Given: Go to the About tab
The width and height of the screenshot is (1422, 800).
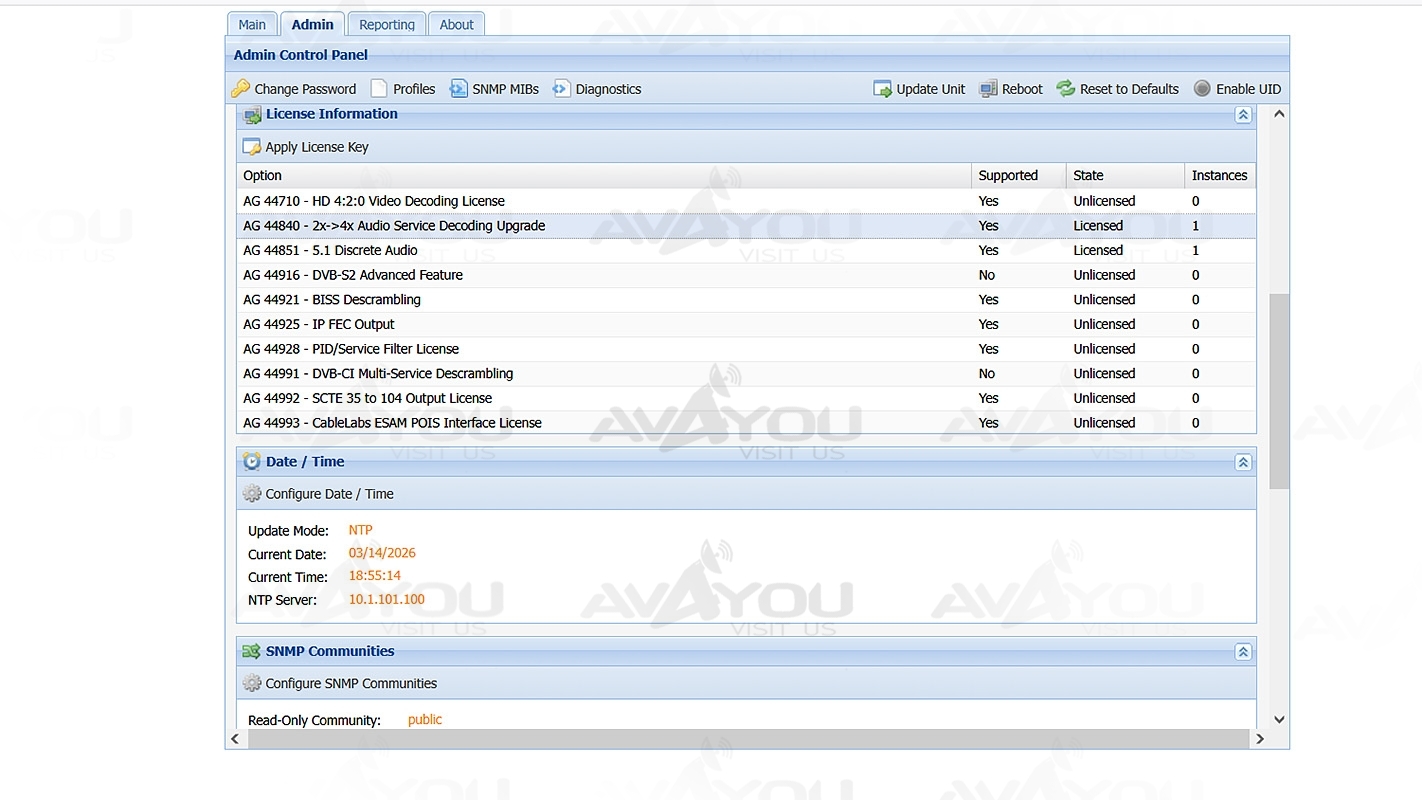Looking at the screenshot, I should pos(457,25).
